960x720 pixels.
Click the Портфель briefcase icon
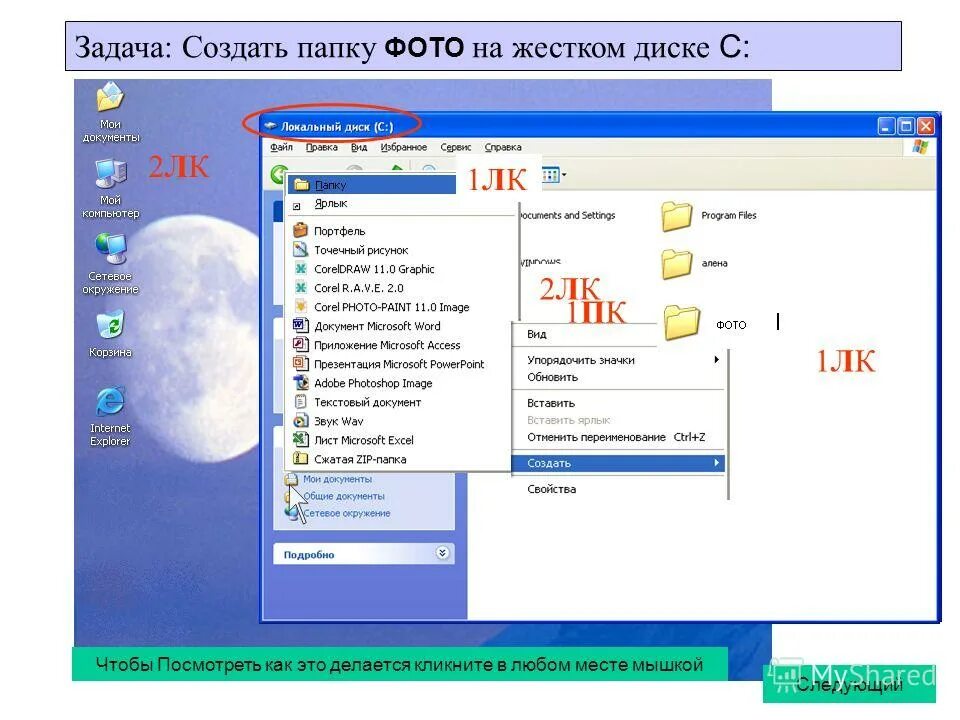[x=301, y=231]
